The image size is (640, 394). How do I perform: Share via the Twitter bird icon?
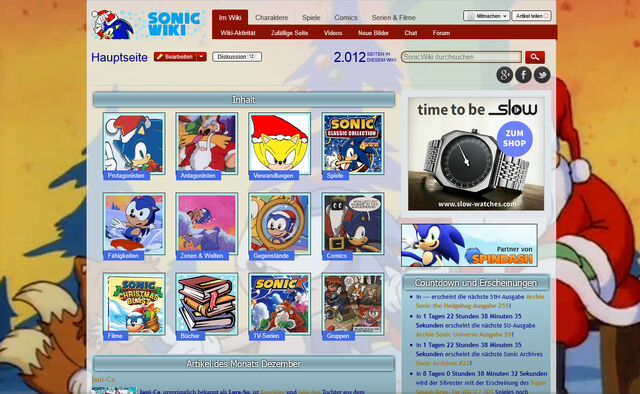[x=542, y=75]
